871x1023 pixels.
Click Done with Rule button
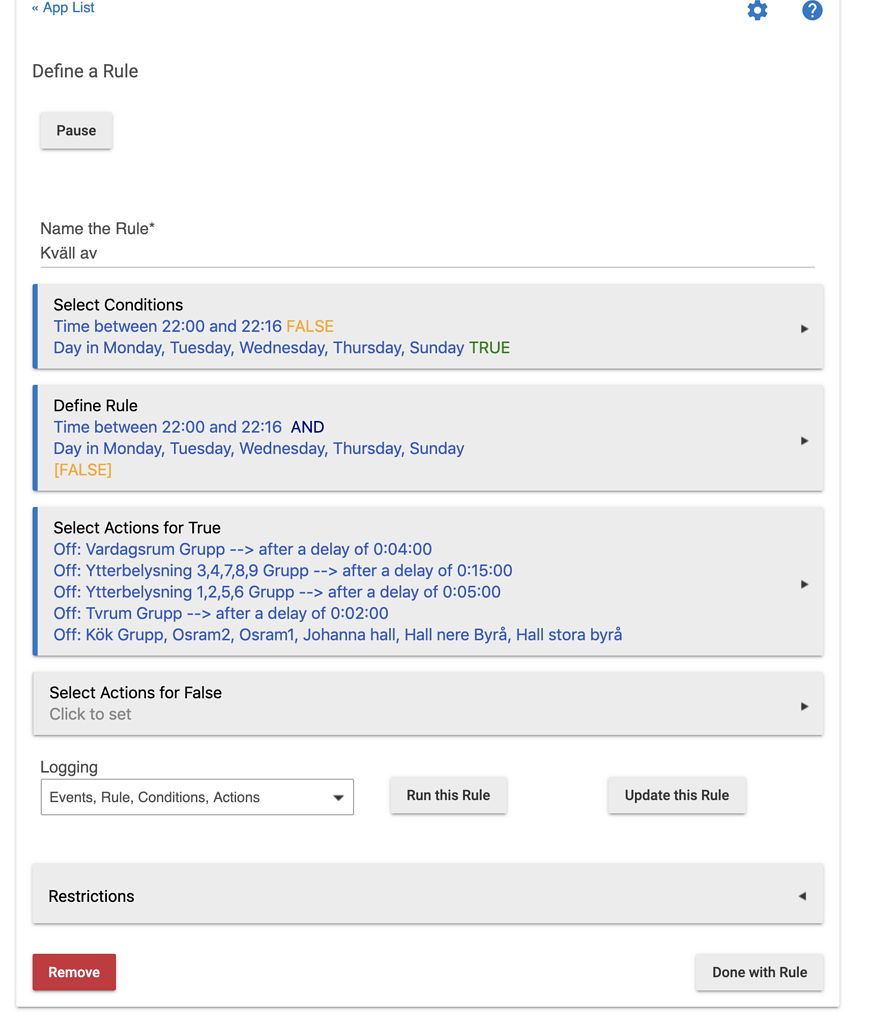coord(759,972)
